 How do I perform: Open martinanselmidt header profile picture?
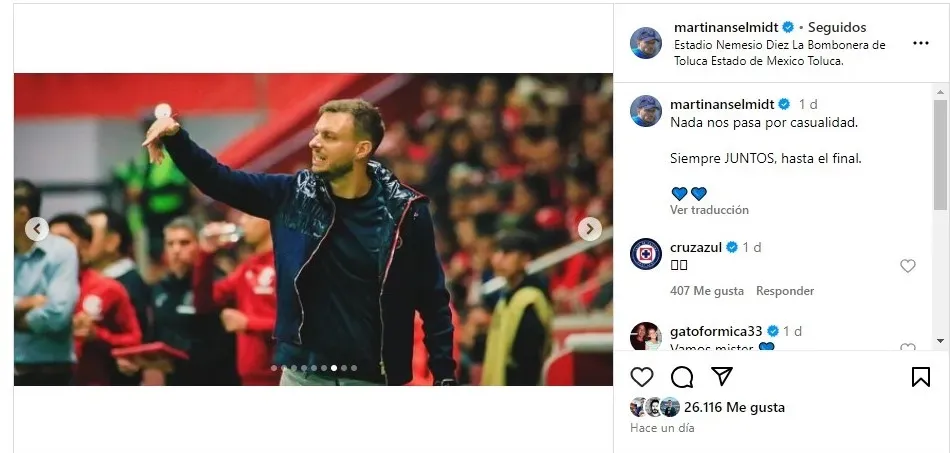pos(645,43)
